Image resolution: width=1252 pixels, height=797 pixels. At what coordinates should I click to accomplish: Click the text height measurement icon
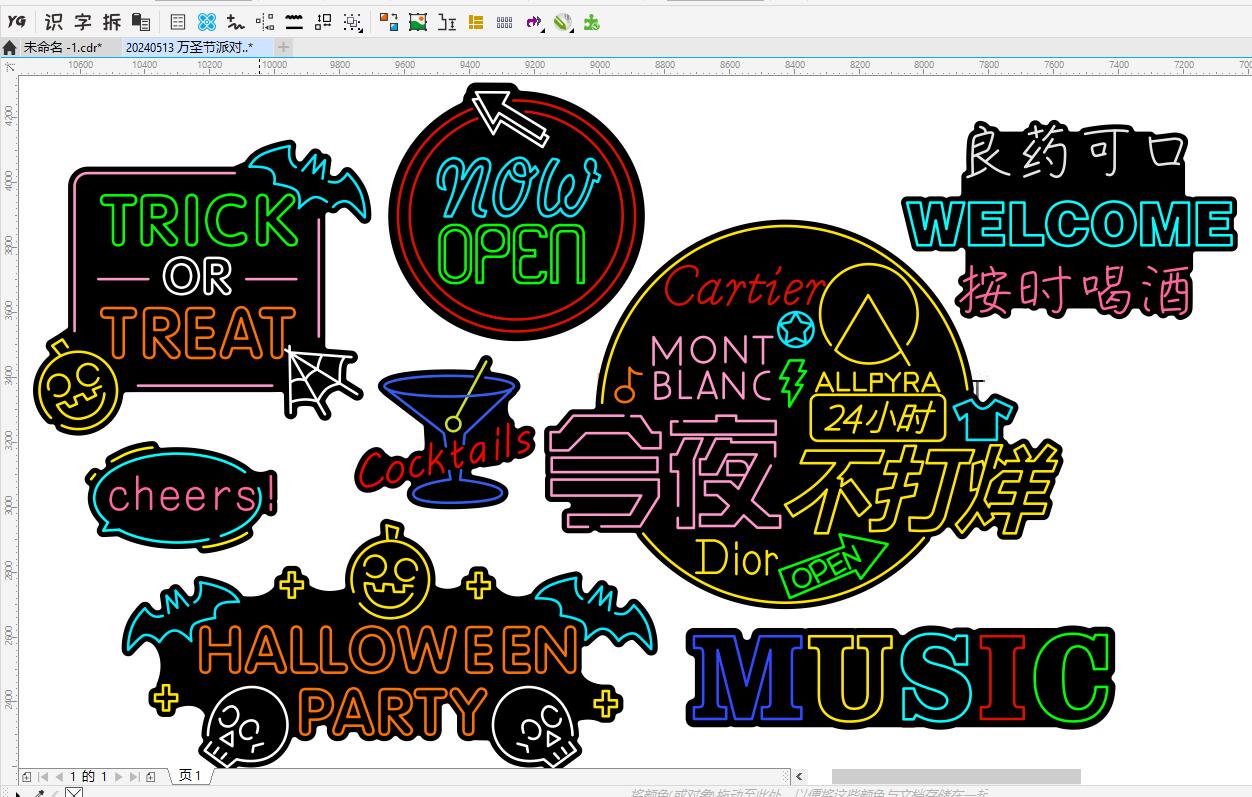[447, 21]
